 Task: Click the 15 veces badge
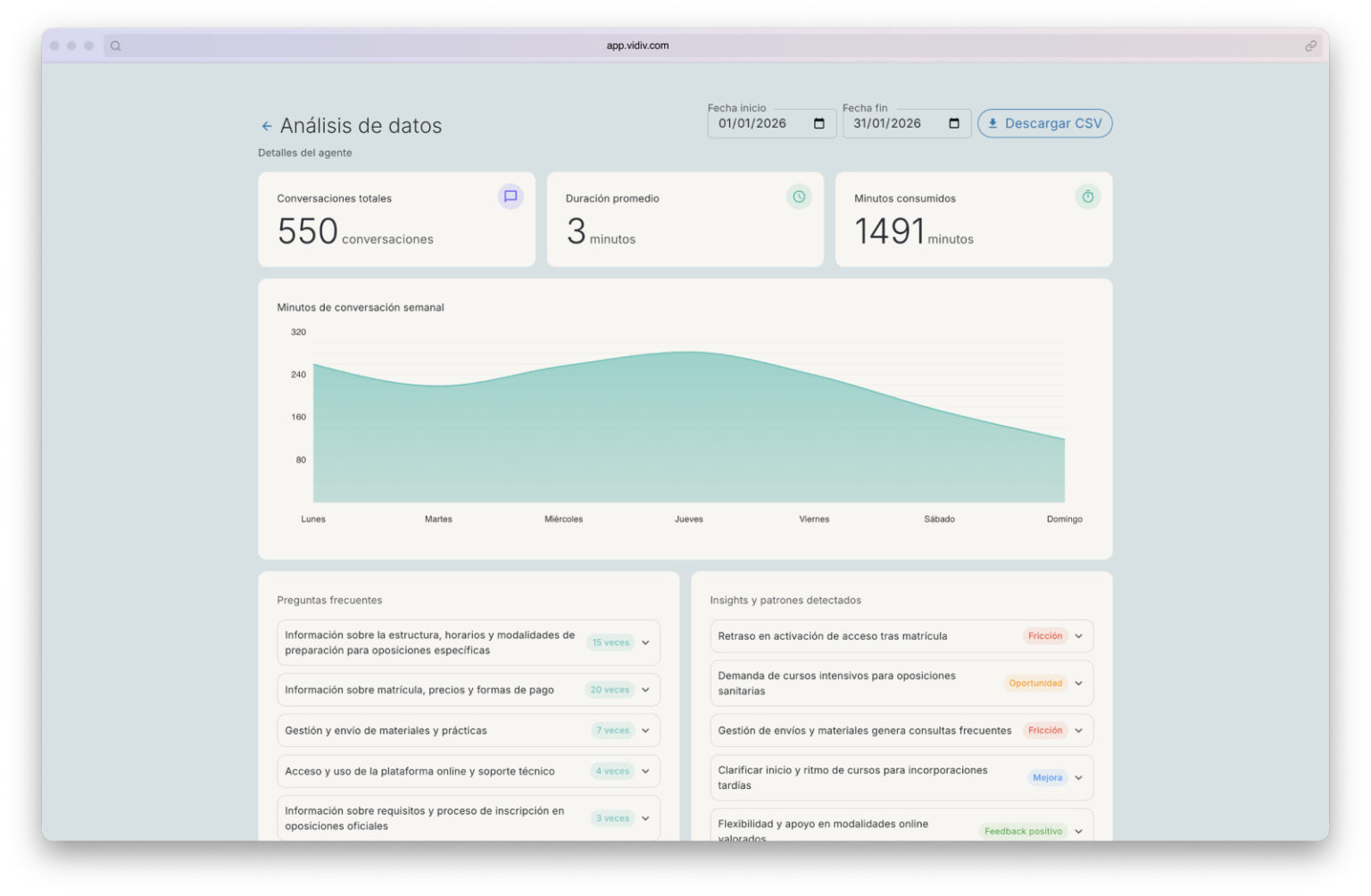pyautogui.click(x=611, y=642)
